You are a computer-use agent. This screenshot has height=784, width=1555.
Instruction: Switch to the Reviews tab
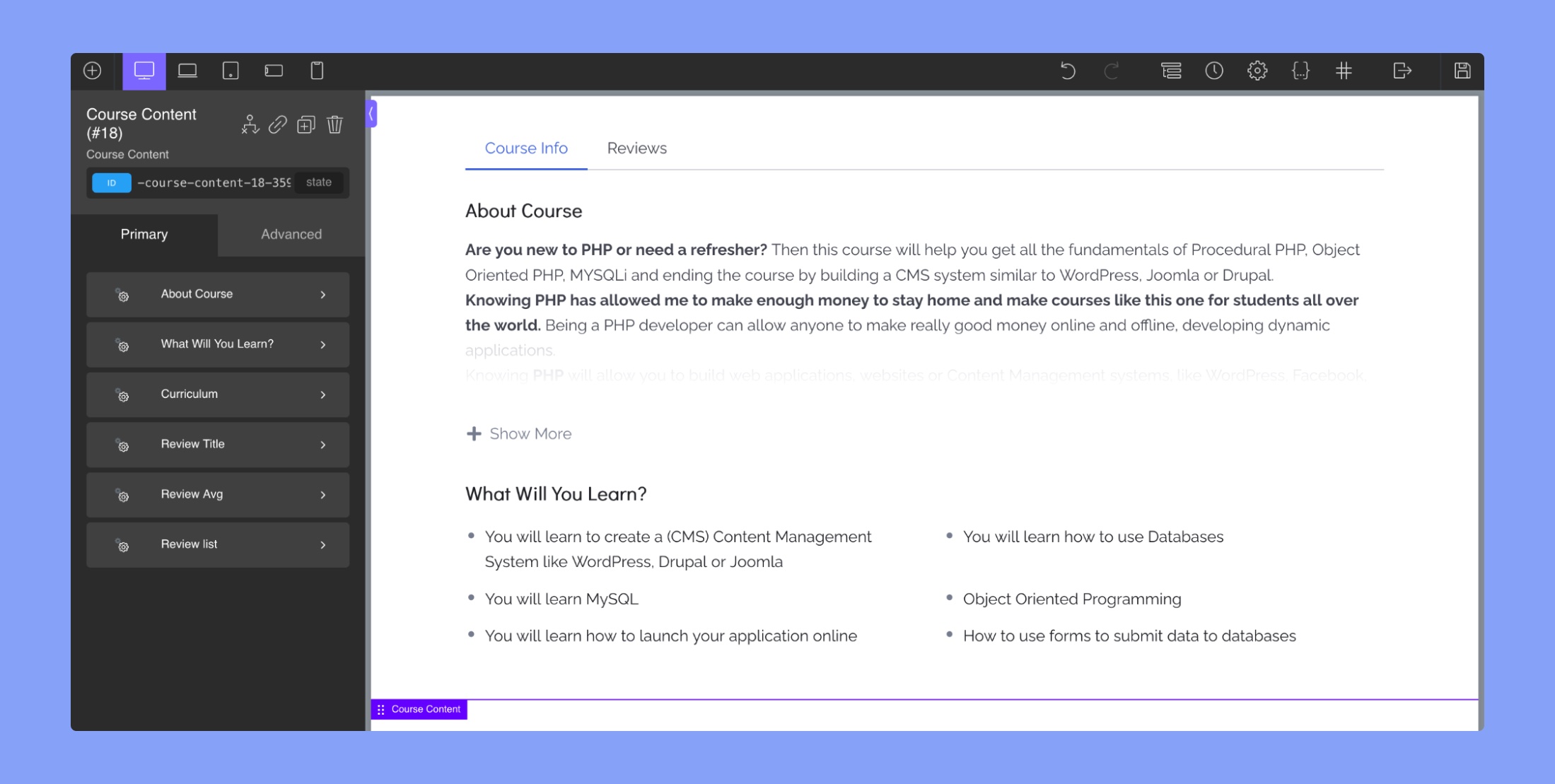(637, 148)
